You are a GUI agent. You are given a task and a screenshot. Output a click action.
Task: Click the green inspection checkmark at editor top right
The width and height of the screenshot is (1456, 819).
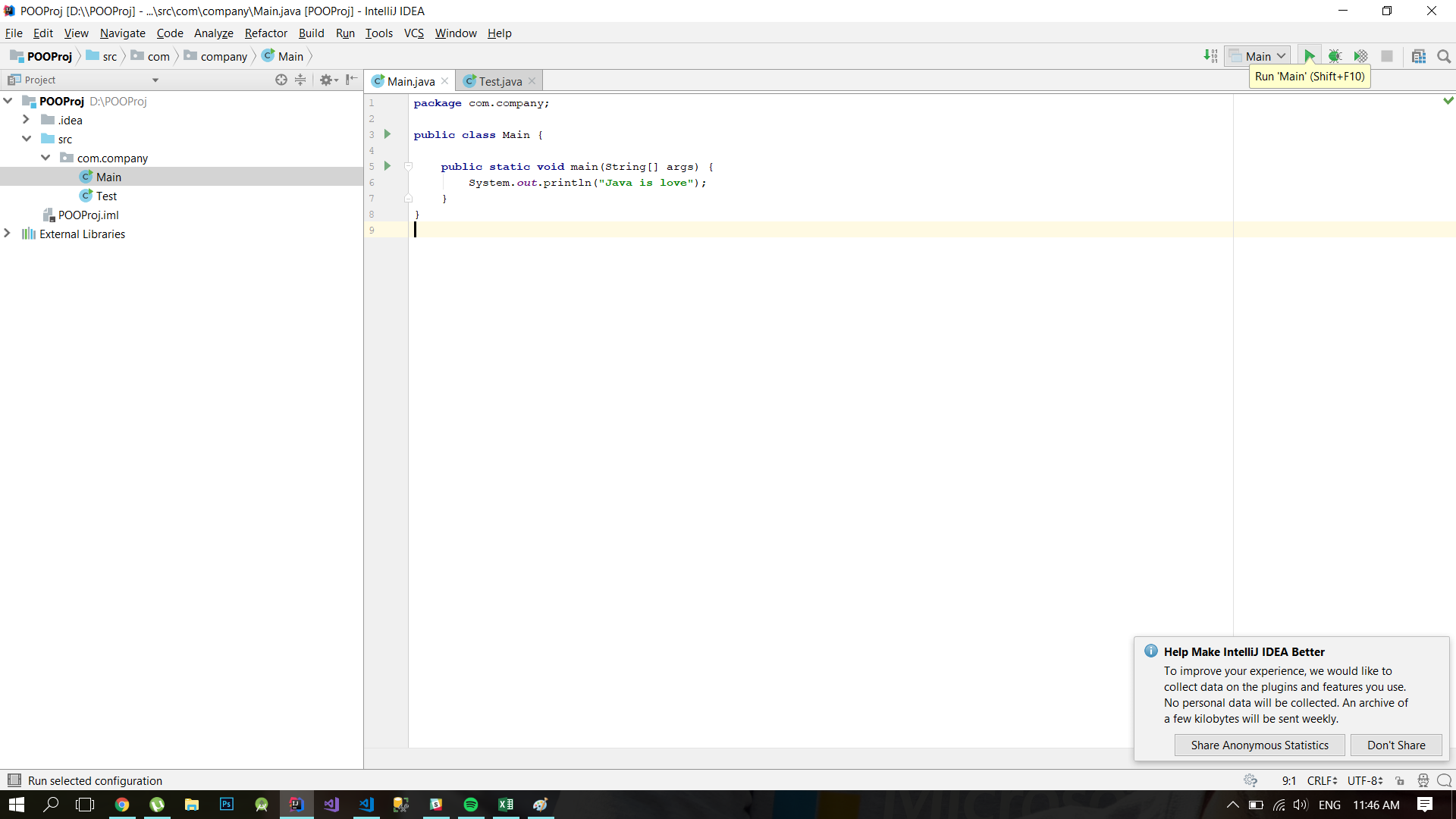(1448, 100)
